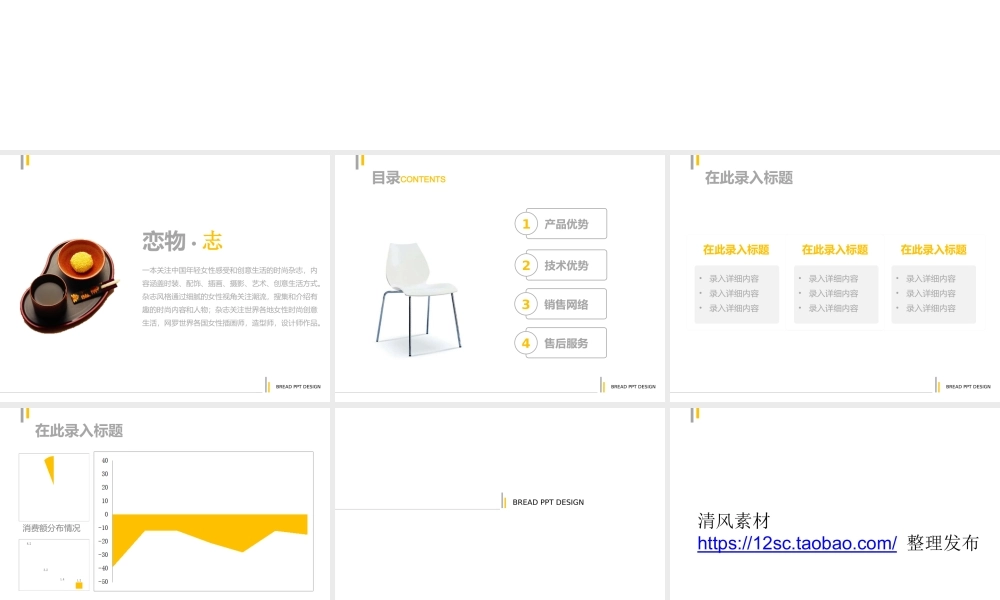Viewport: 1000px width, 600px height.
Task: Click the 售后服务 contents item
Action: pyautogui.click(x=566, y=343)
